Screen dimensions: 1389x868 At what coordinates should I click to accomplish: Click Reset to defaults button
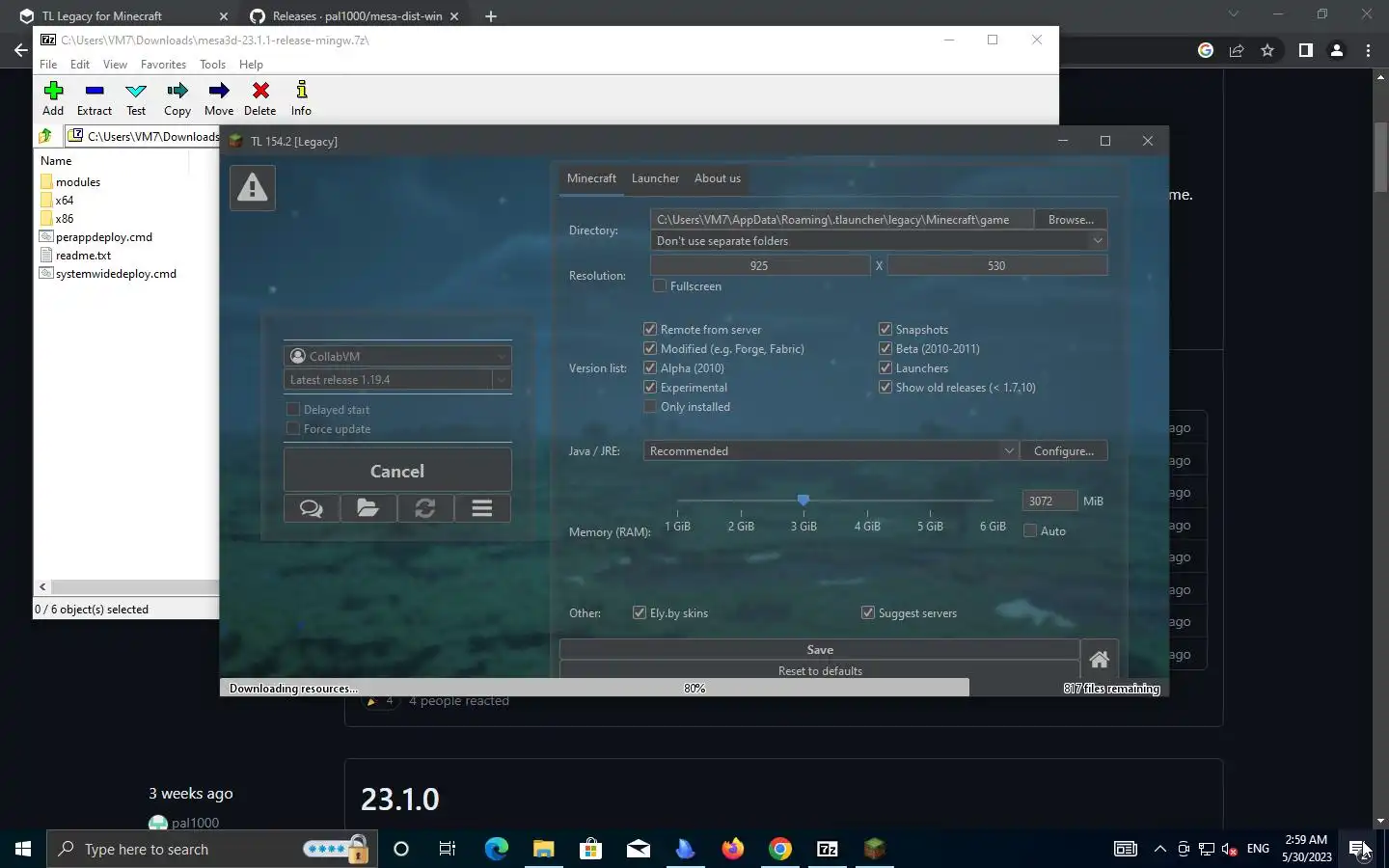pyautogui.click(x=820, y=670)
